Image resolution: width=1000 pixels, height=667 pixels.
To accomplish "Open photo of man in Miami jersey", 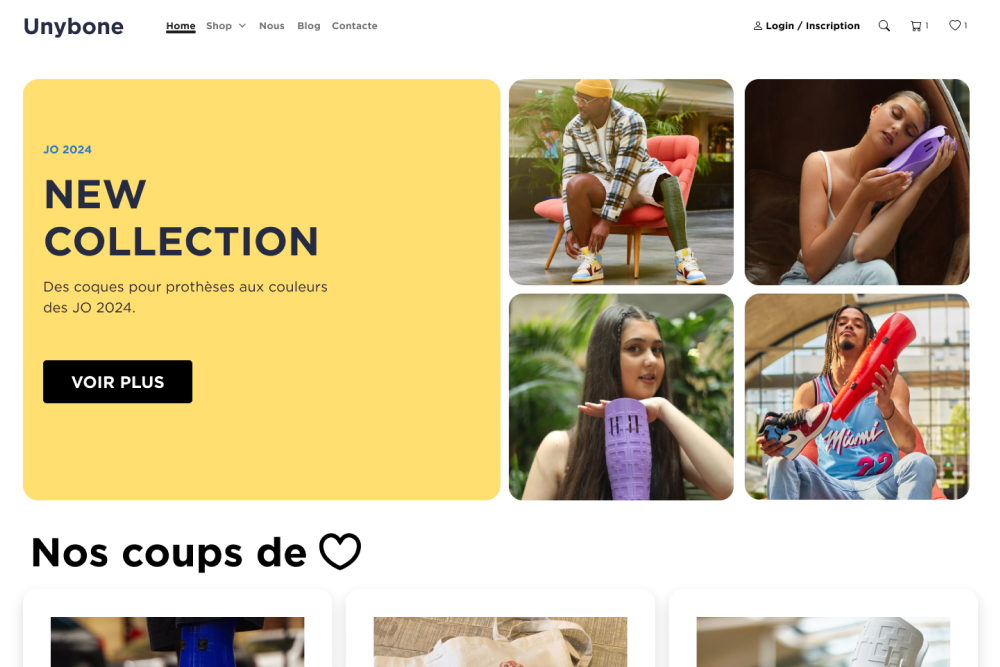I will (x=857, y=397).
